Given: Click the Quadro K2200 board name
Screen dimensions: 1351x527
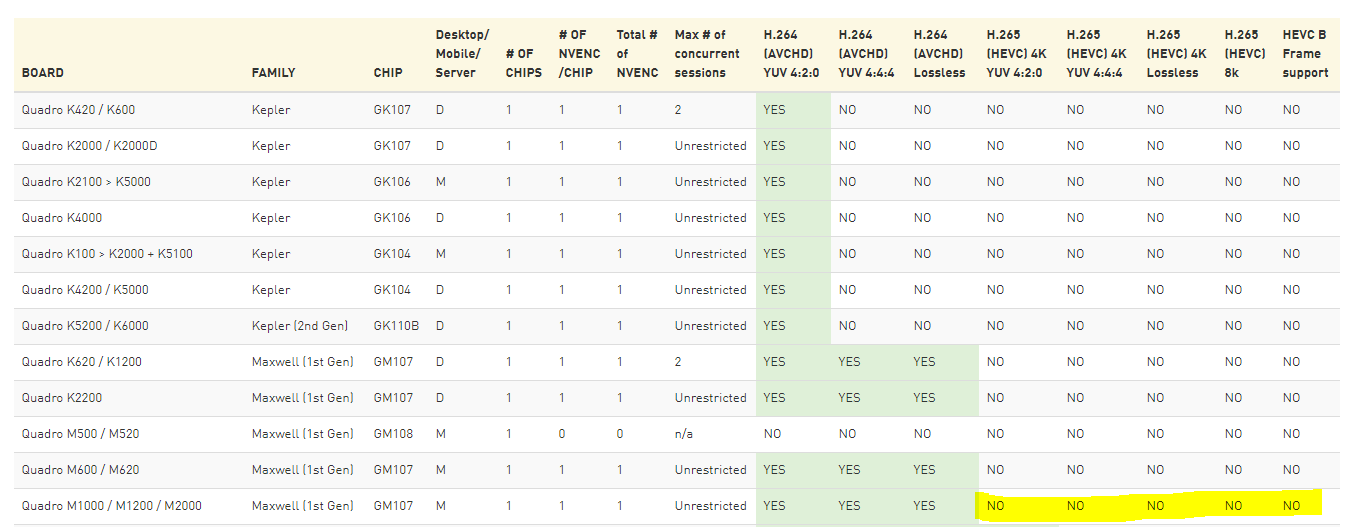Looking at the screenshot, I should point(62,398).
